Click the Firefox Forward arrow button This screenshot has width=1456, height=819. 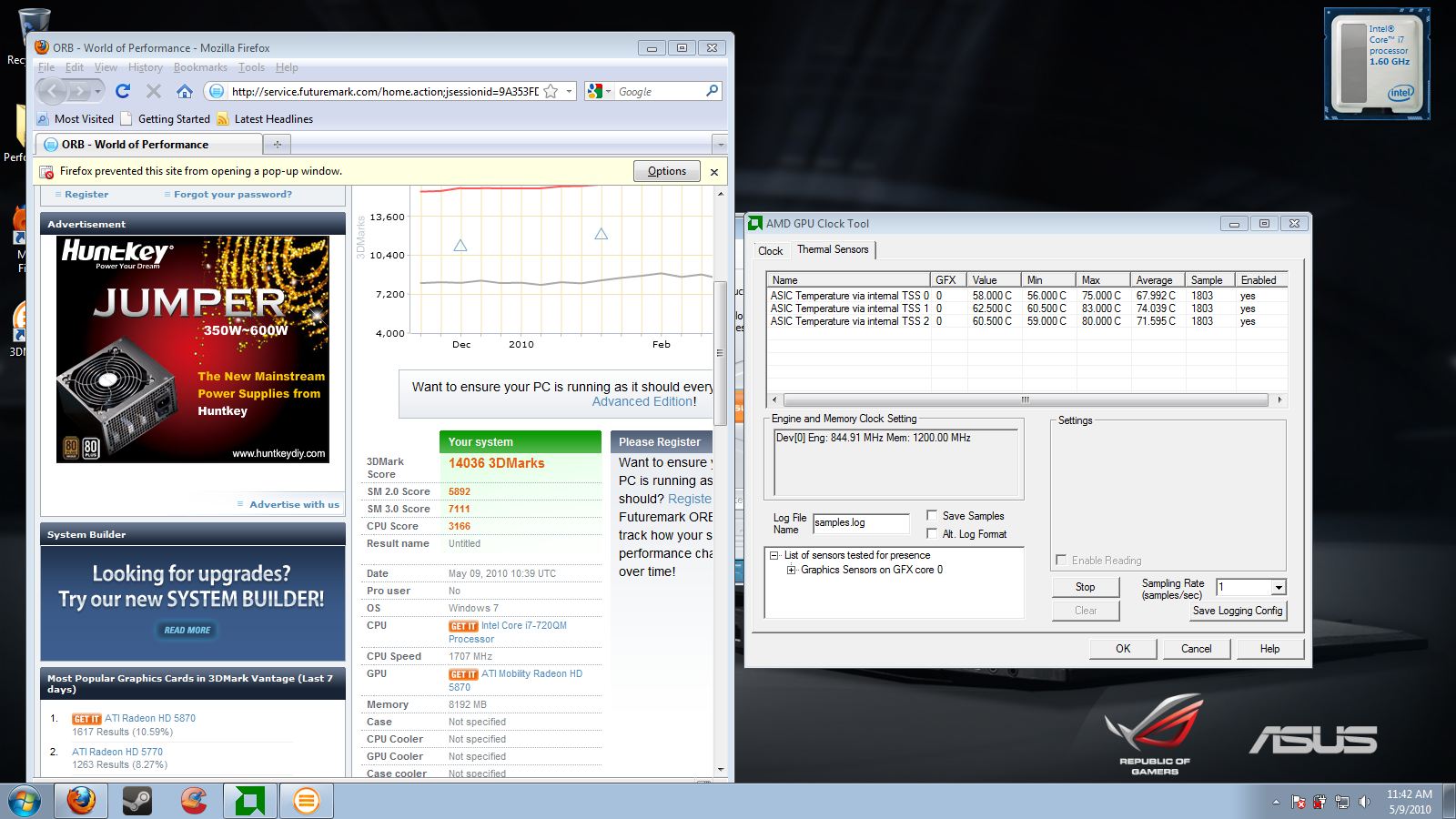coord(80,91)
